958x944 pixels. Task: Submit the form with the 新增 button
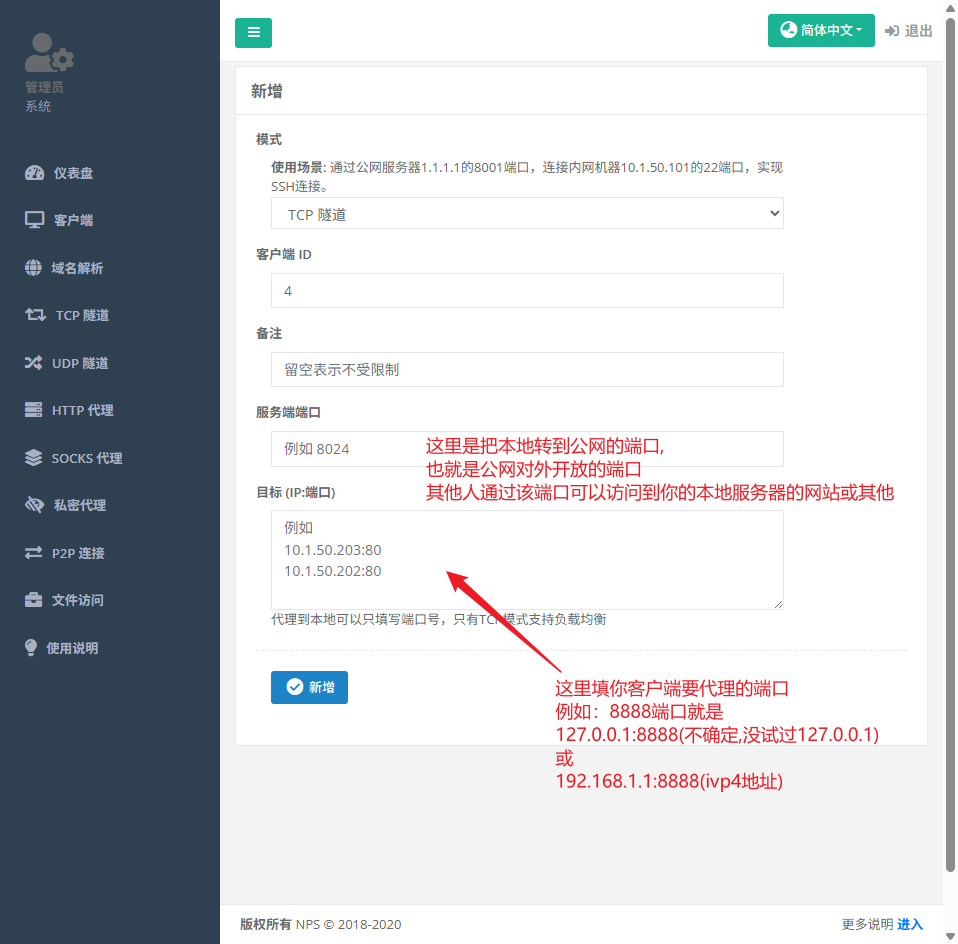pyautogui.click(x=309, y=687)
